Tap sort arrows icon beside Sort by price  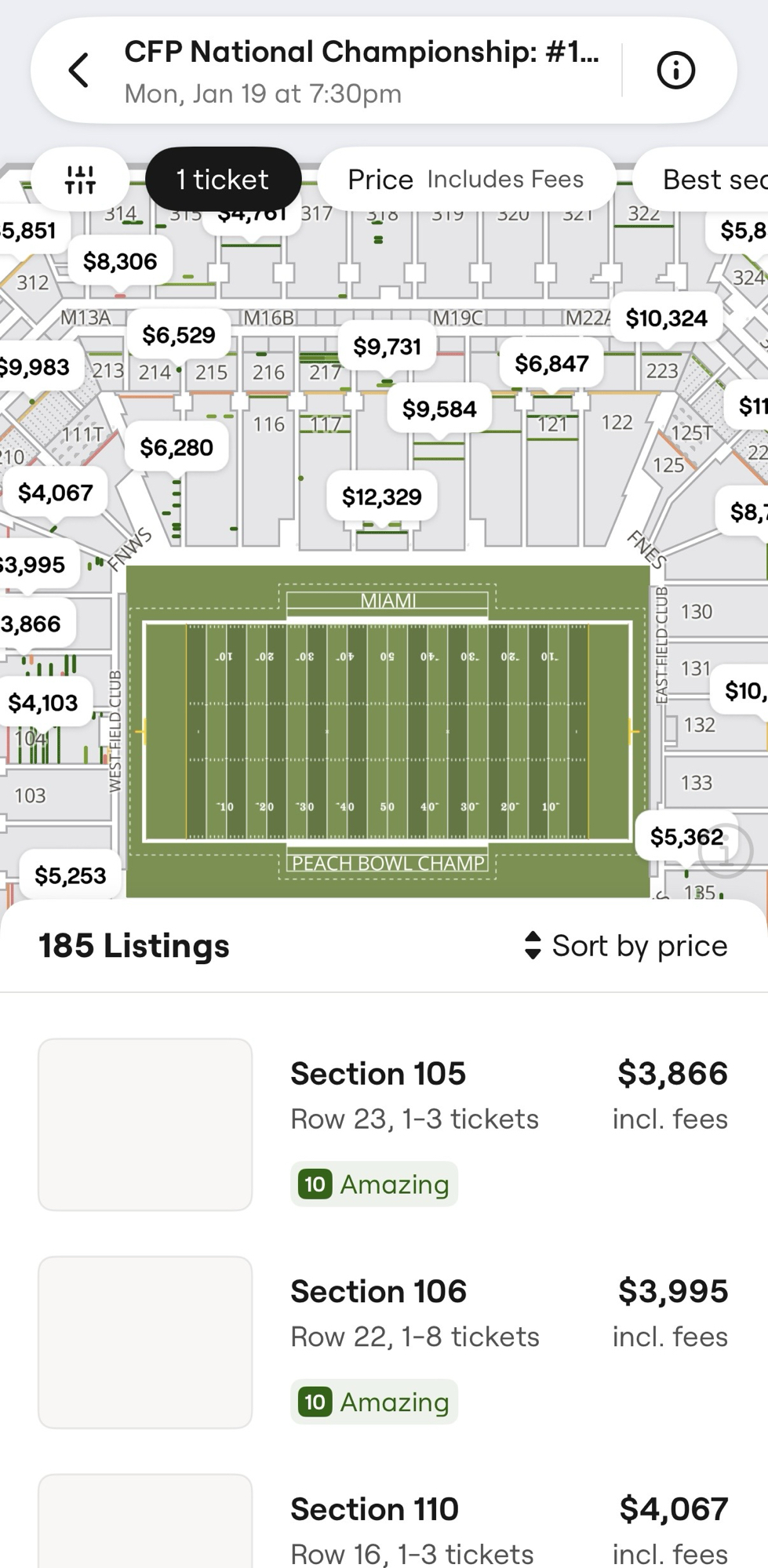click(x=533, y=945)
